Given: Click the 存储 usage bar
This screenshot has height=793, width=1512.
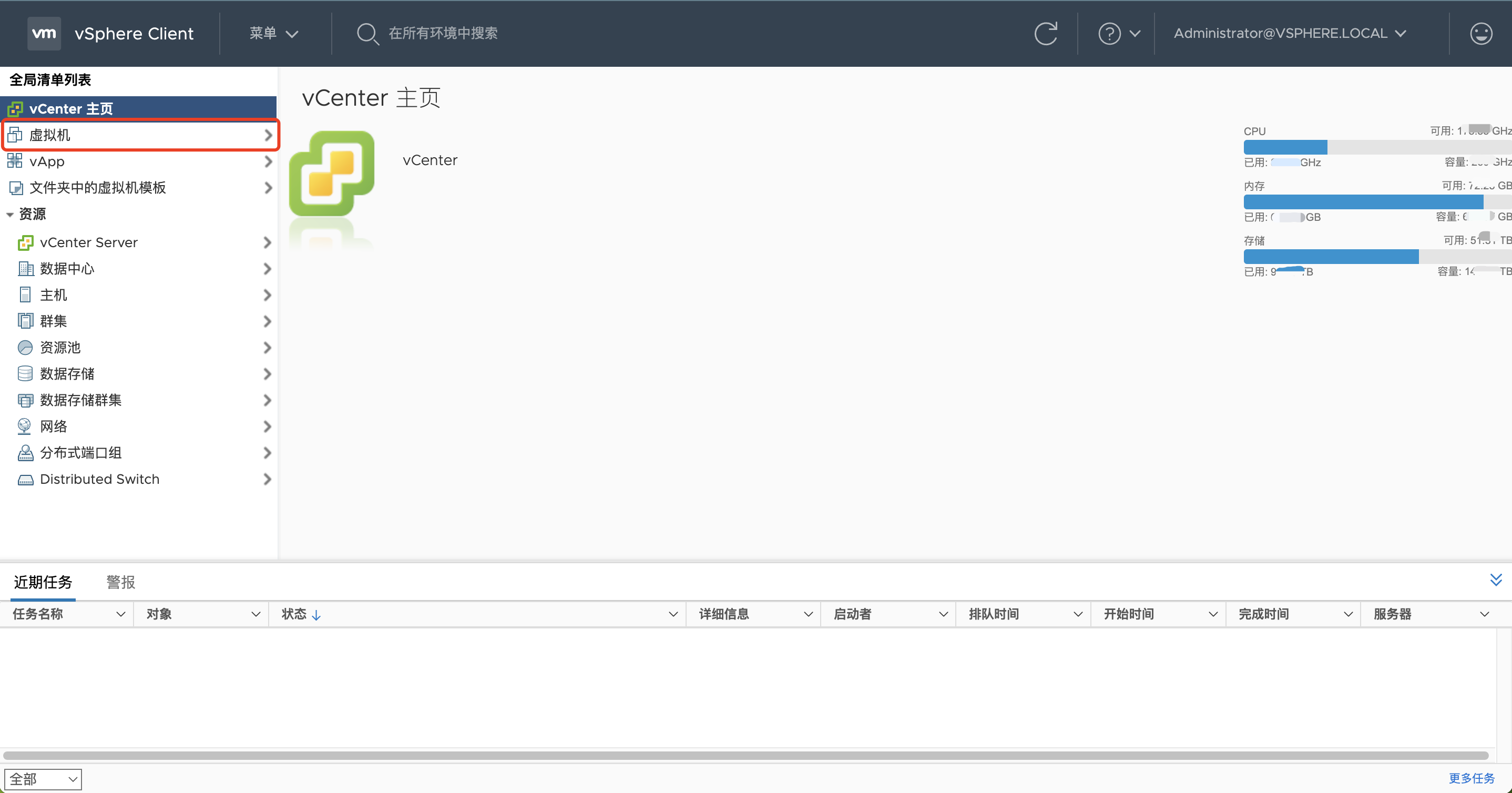Looking at the screenshot, I should pos(1377,256).
